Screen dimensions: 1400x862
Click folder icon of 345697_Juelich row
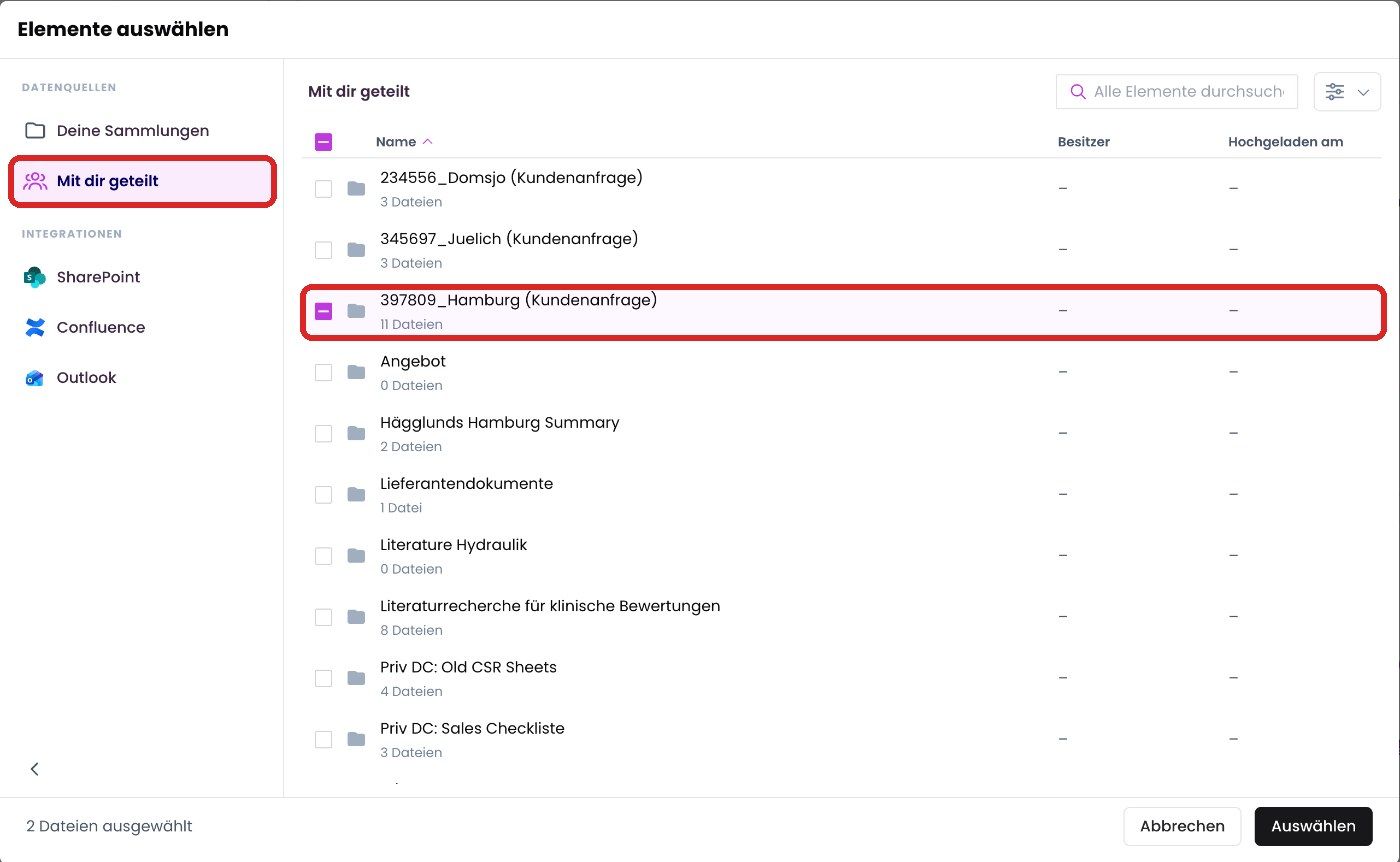[356, 250]
